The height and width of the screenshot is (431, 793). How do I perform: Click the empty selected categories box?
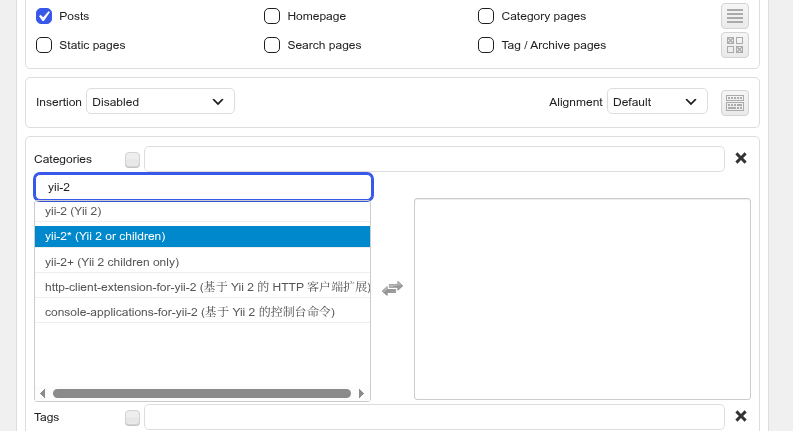582,299
